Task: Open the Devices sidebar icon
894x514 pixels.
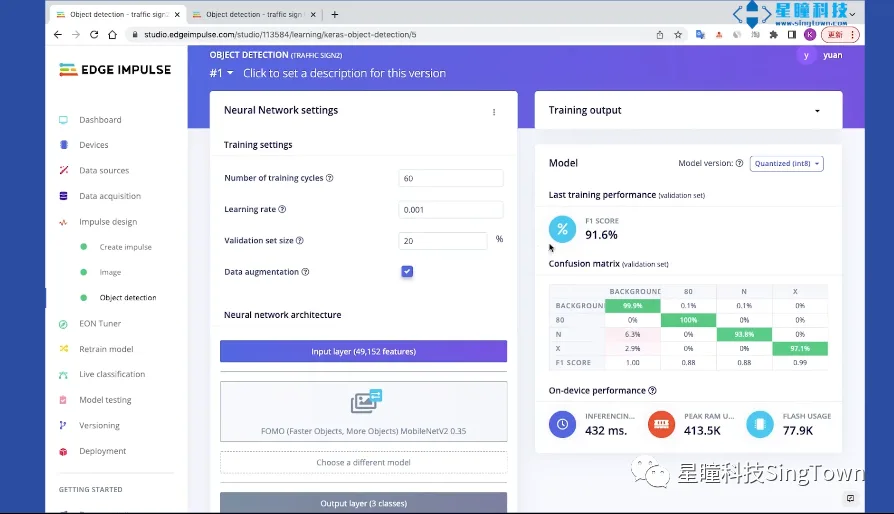Action: point(64,145)
